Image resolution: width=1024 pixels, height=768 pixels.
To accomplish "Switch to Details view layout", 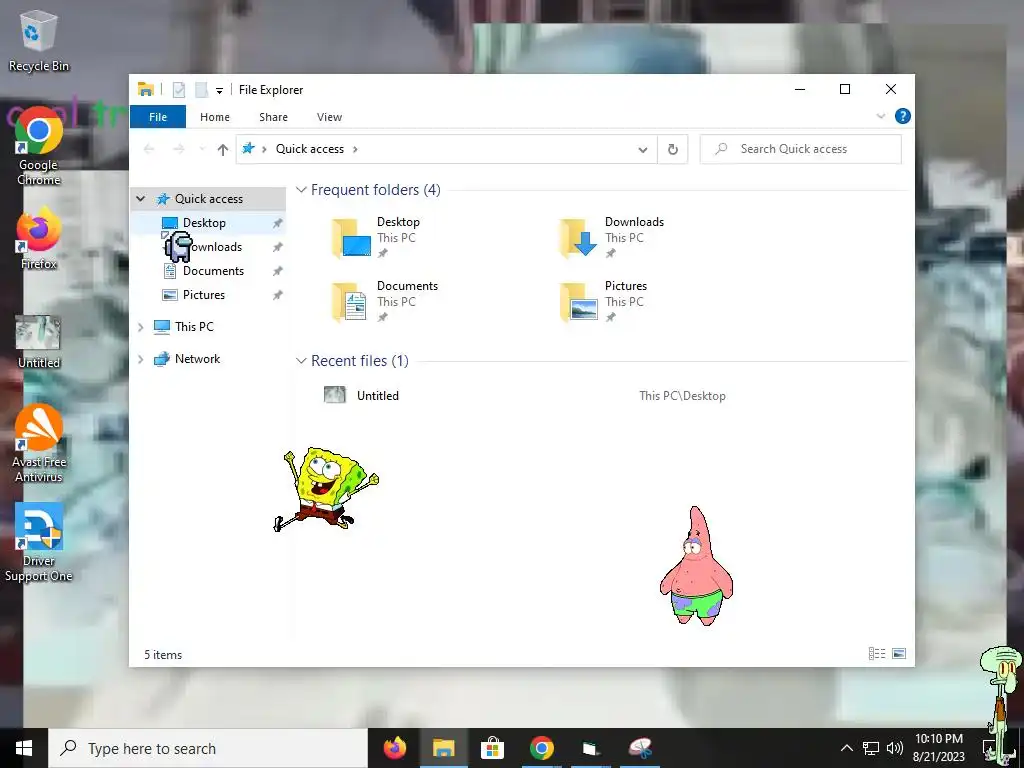I will (x=877, y=654).
